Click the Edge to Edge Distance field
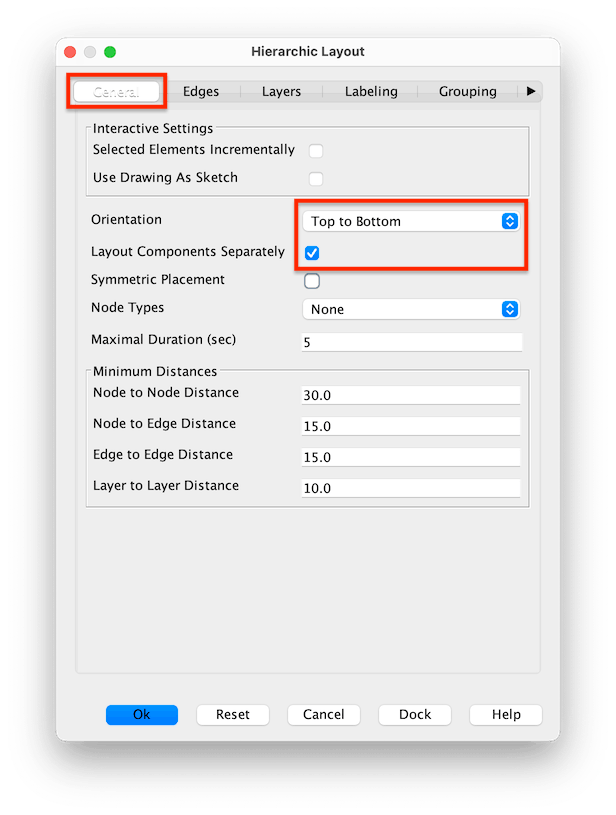This screenshot has width=616, height=815. pyautogui.click(x=411, y=457)
